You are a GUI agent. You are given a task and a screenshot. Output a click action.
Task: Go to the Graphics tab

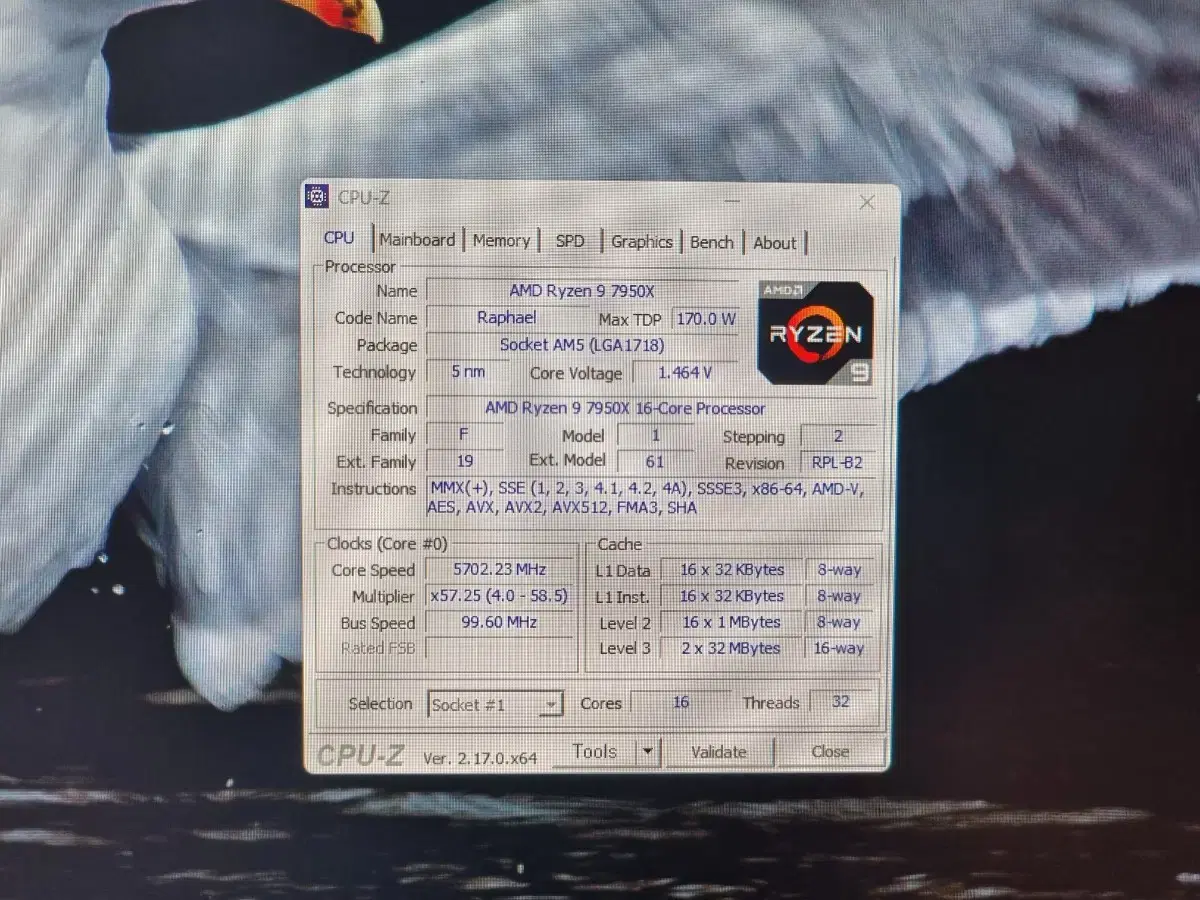click(641, 242)
